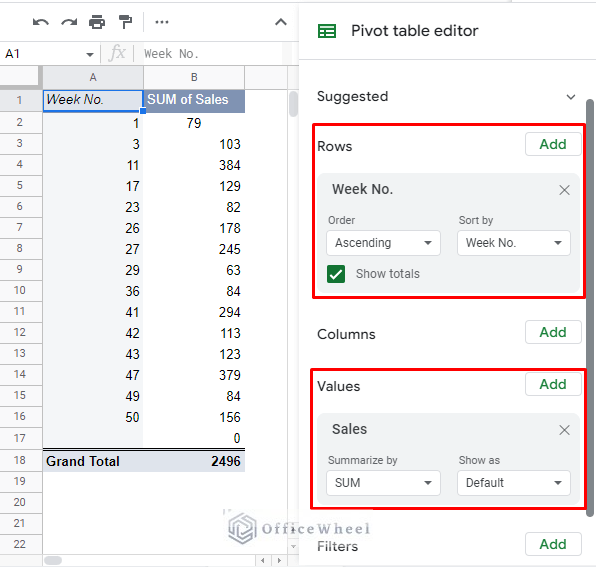The height and width of the screenshot is (567, 596).
Task: Click Add next to Rows
Action: click(x=553, y=144)
